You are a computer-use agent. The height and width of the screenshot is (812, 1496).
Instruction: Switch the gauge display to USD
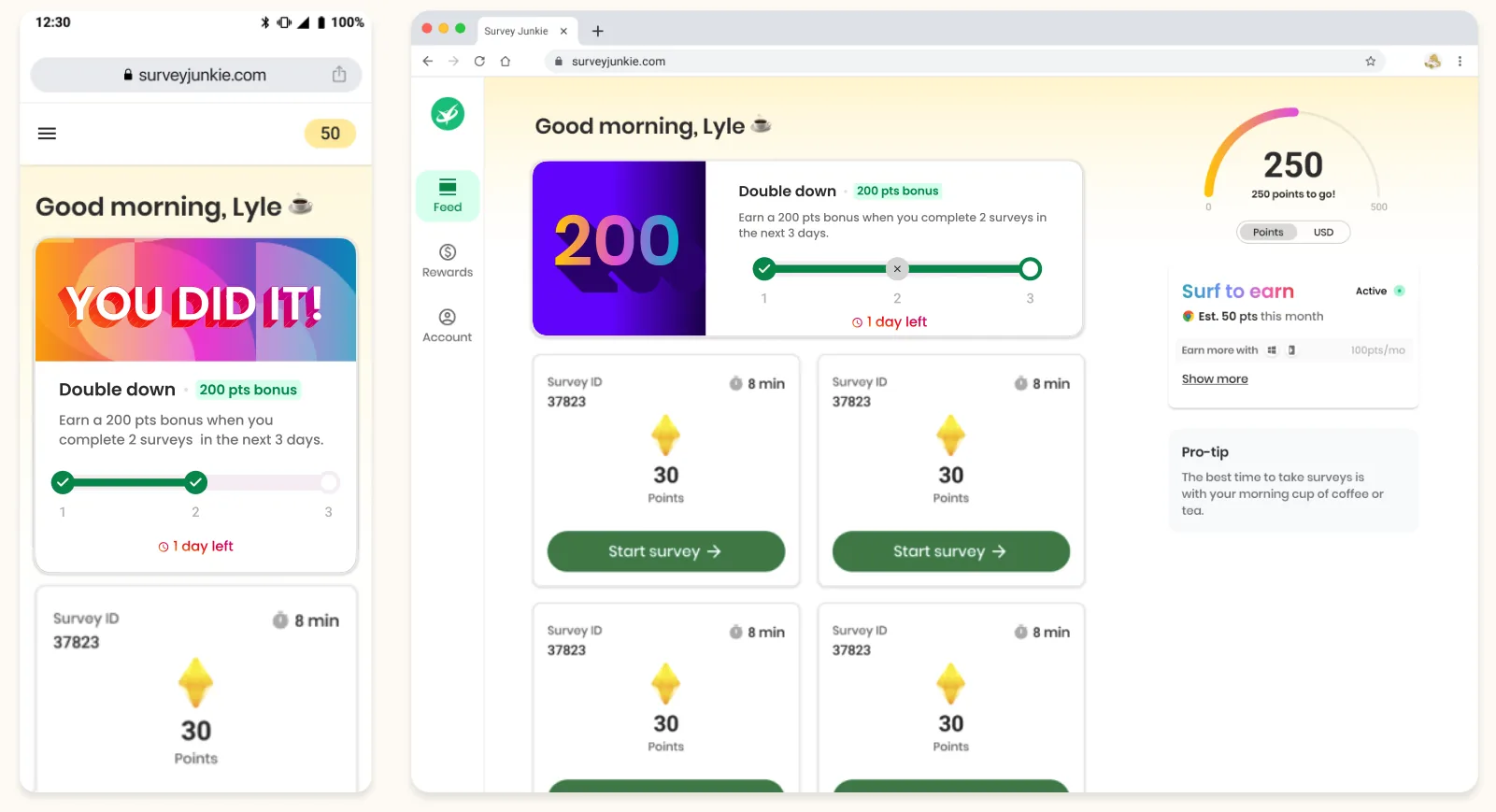click(x=1323, y=233)
